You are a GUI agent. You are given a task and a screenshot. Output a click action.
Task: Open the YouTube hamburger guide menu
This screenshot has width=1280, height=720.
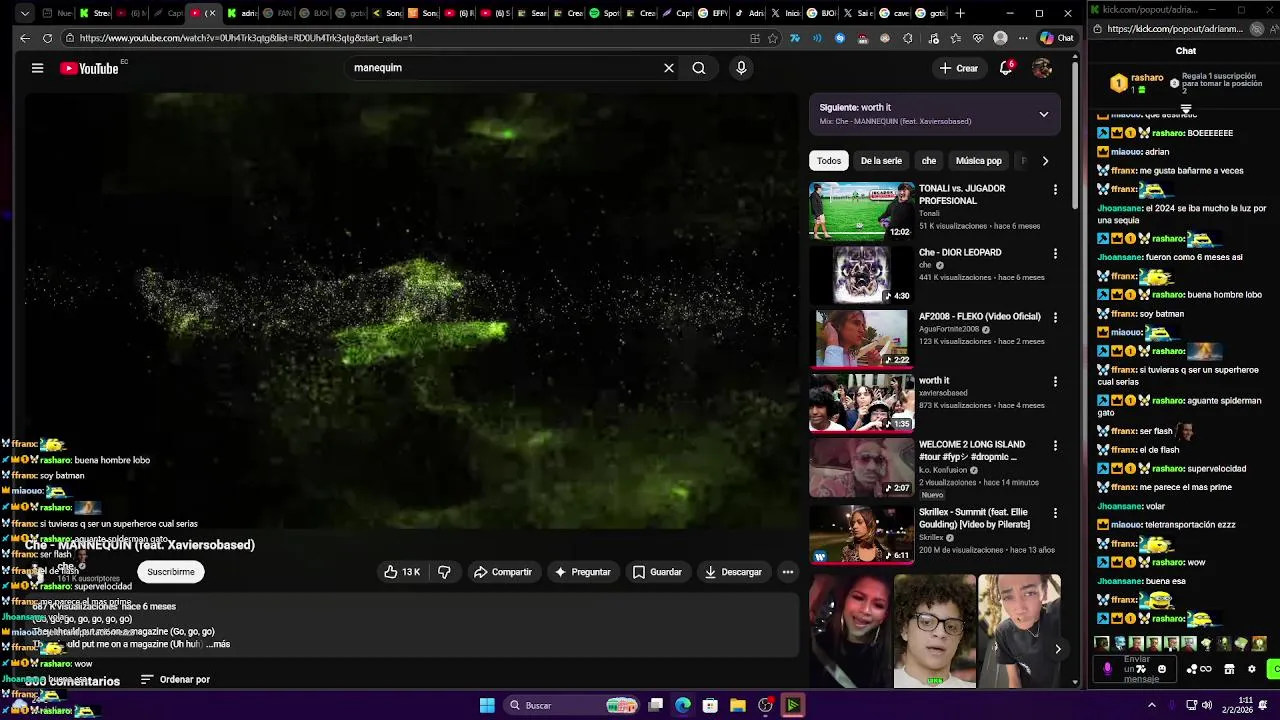[37, 68]
